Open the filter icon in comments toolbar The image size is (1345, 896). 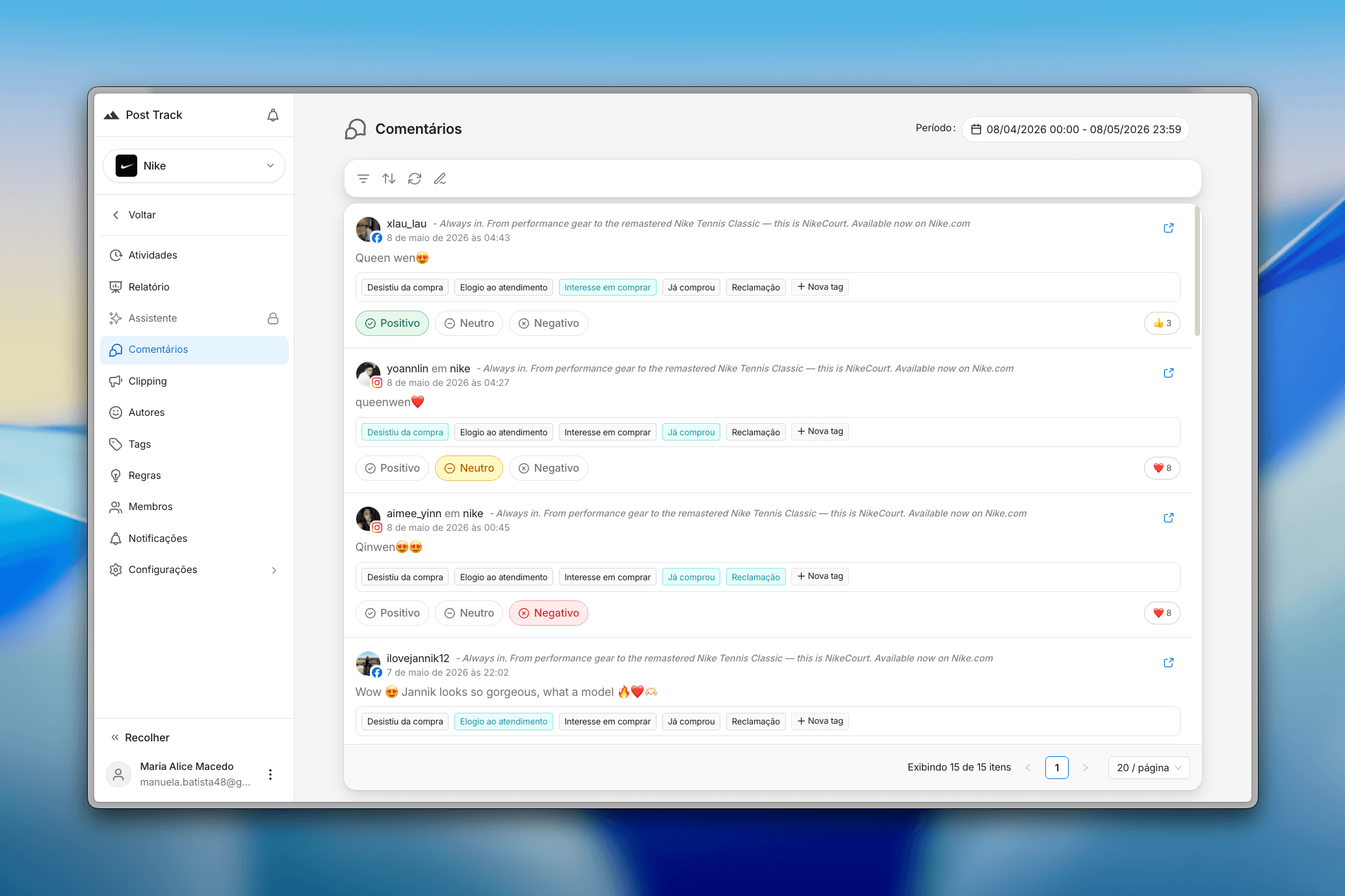363,179
